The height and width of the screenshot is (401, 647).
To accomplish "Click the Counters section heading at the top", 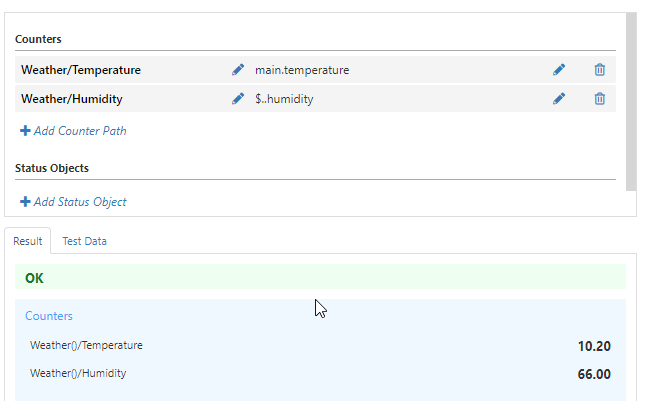I will click(38, 39).
